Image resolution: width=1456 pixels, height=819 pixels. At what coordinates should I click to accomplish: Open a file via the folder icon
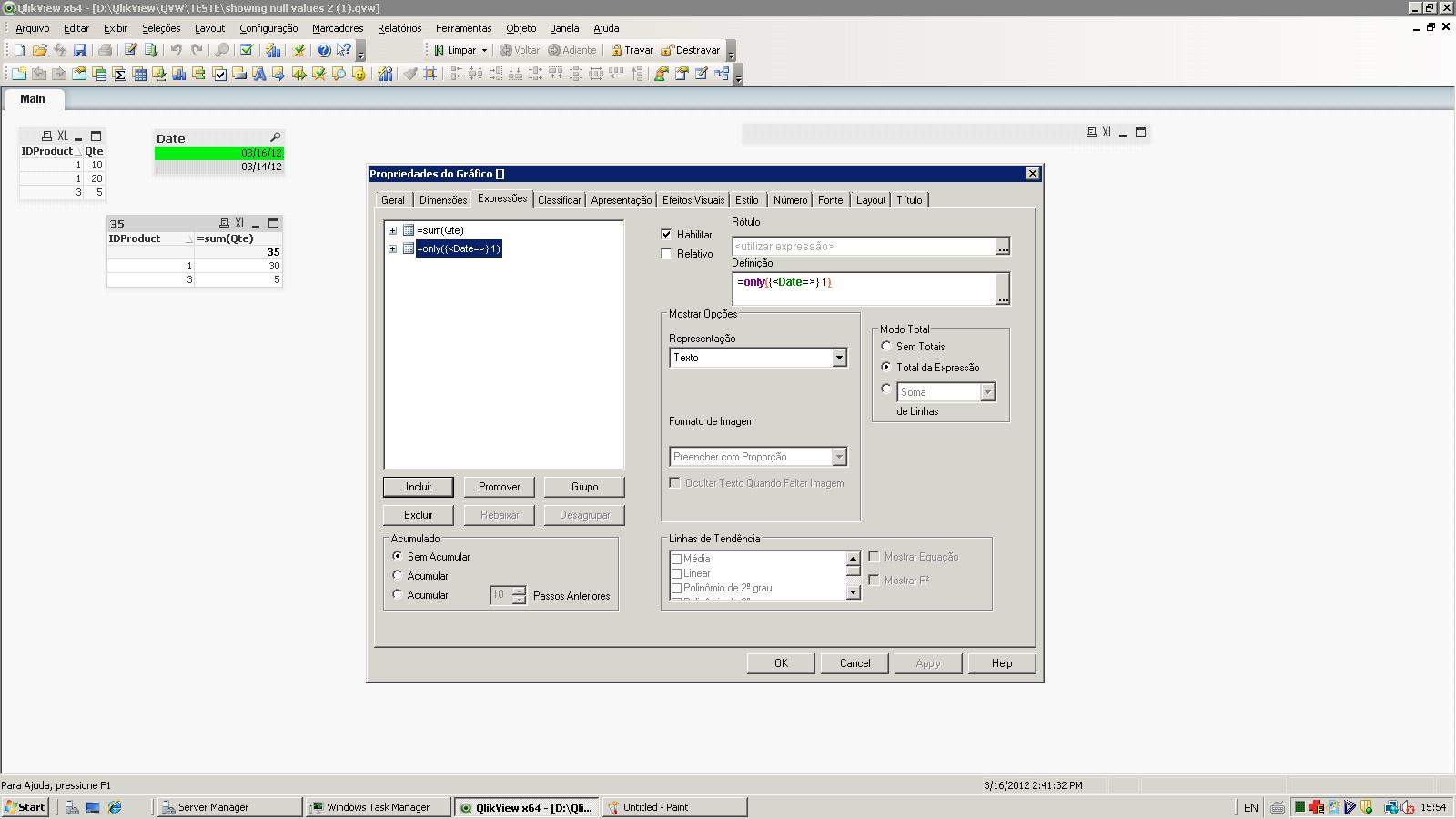pyautogui.click(x=39, y=51)
